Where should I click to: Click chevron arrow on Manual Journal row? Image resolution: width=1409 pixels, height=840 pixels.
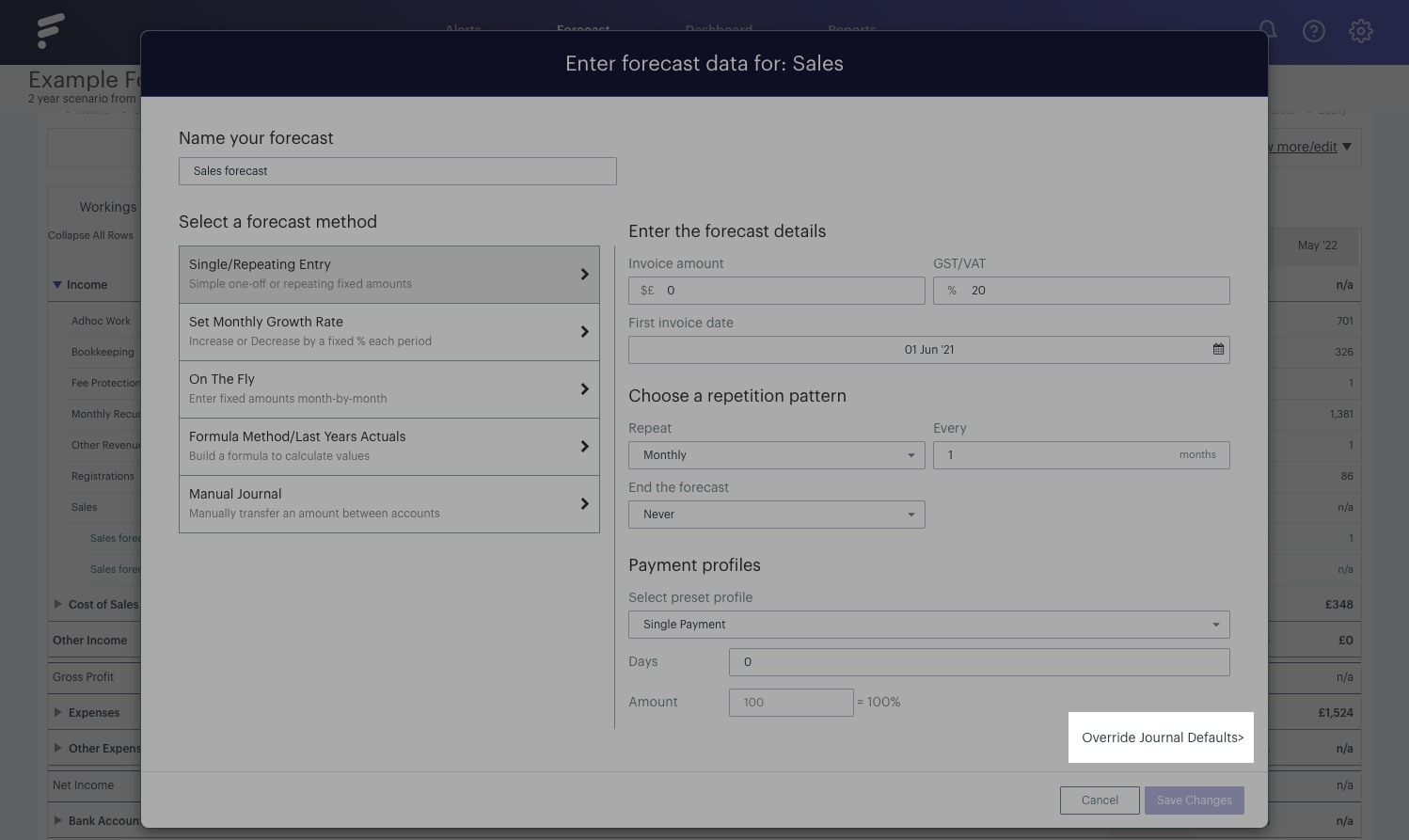tap(584, 504)
